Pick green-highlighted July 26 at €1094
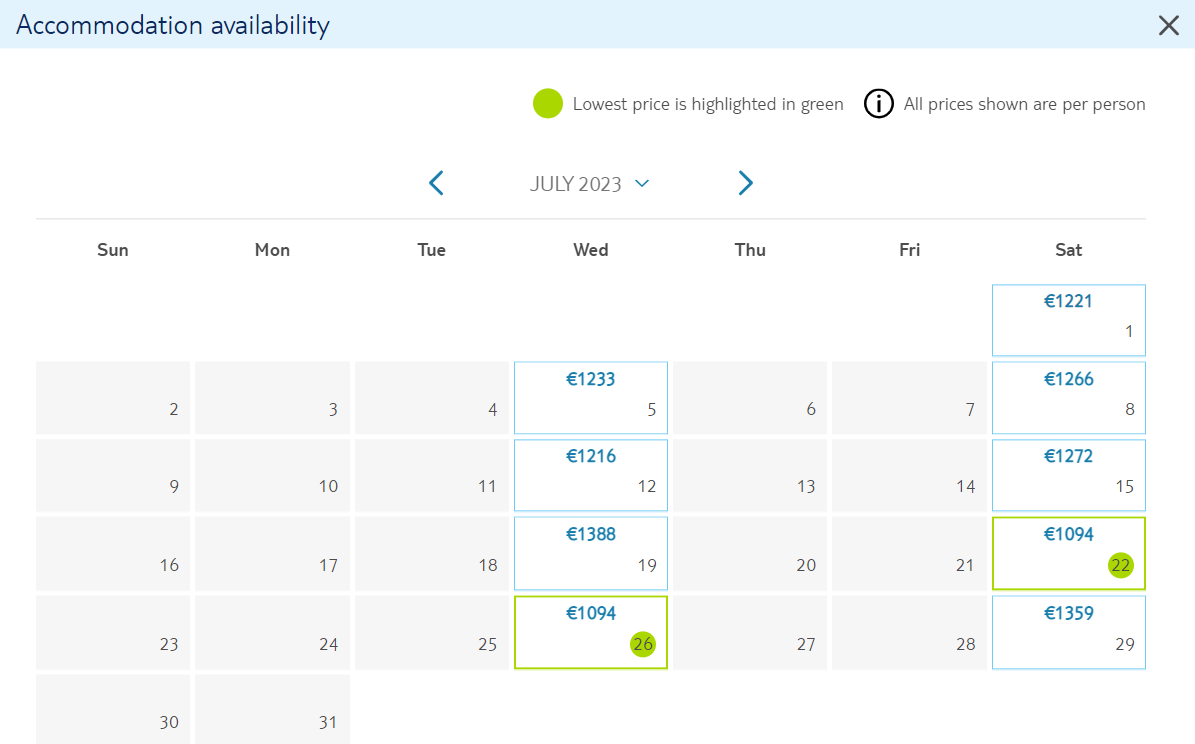 click(x=591, y=633)
